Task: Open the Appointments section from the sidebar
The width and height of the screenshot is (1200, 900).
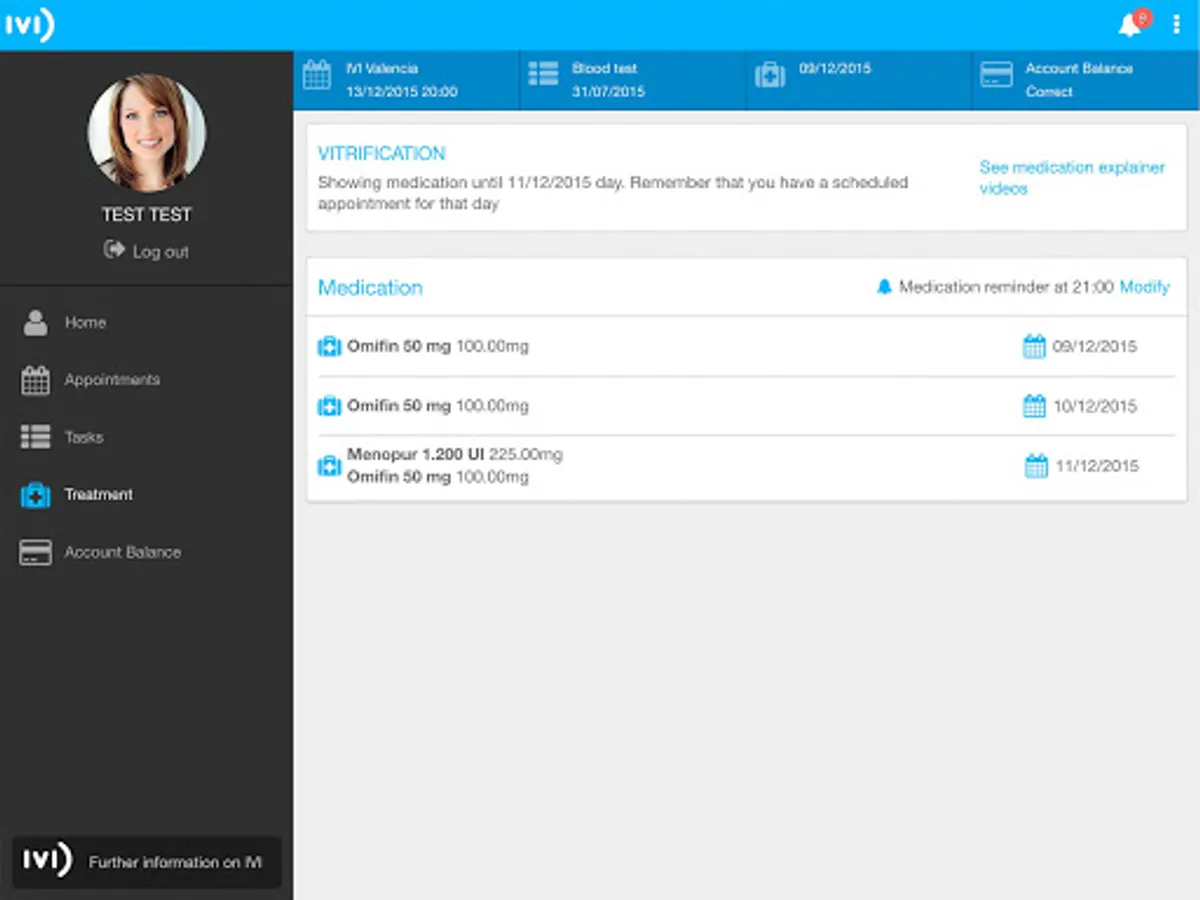Action: pyautogui.click(x=110, y=380)
